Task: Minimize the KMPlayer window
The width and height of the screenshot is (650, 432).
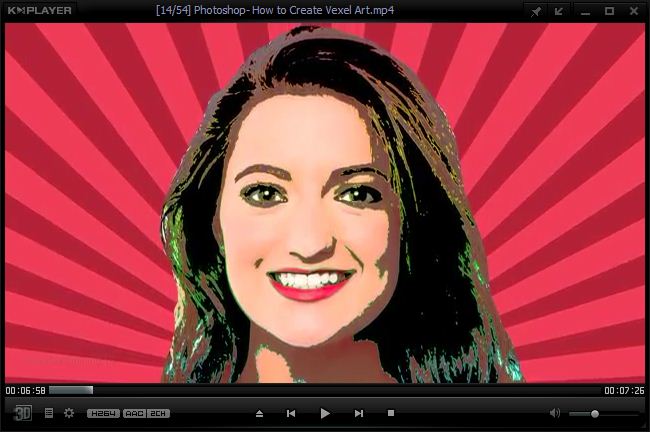Action: point(585,12)
